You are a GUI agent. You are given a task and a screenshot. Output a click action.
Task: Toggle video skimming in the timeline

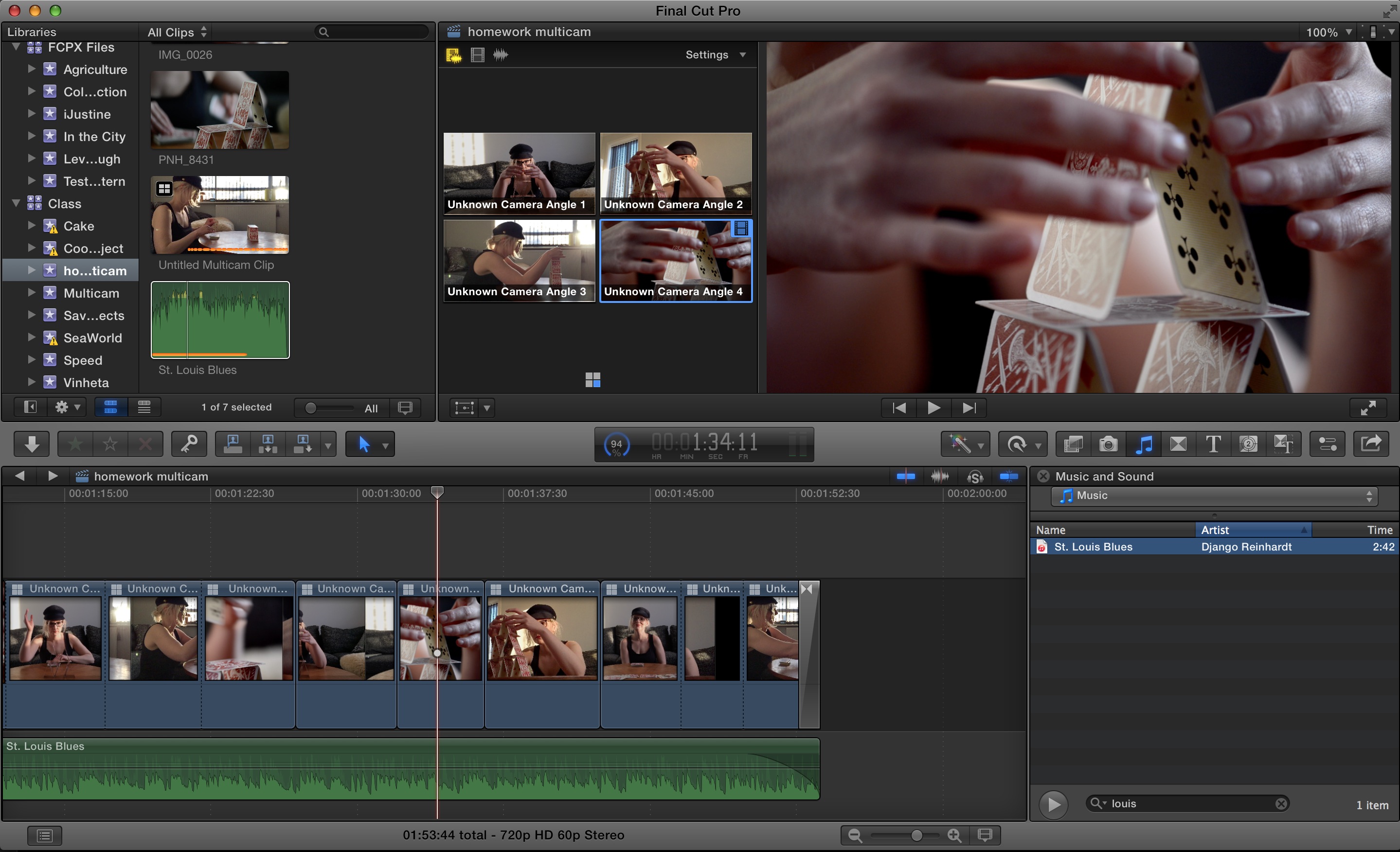[x=906, y=477]
